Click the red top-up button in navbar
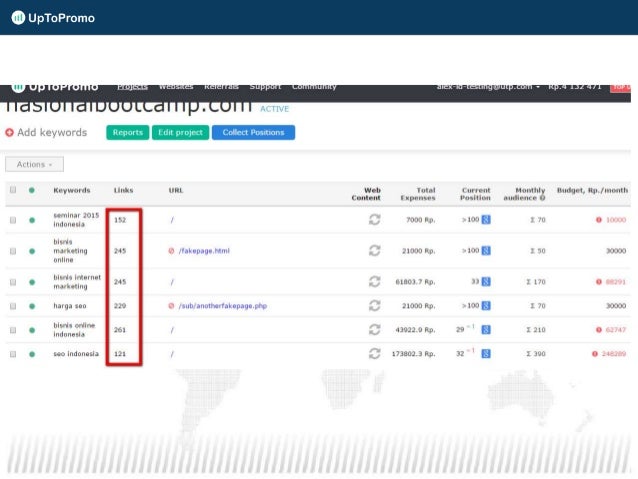638x479 pixels. (x=620, y=88)
